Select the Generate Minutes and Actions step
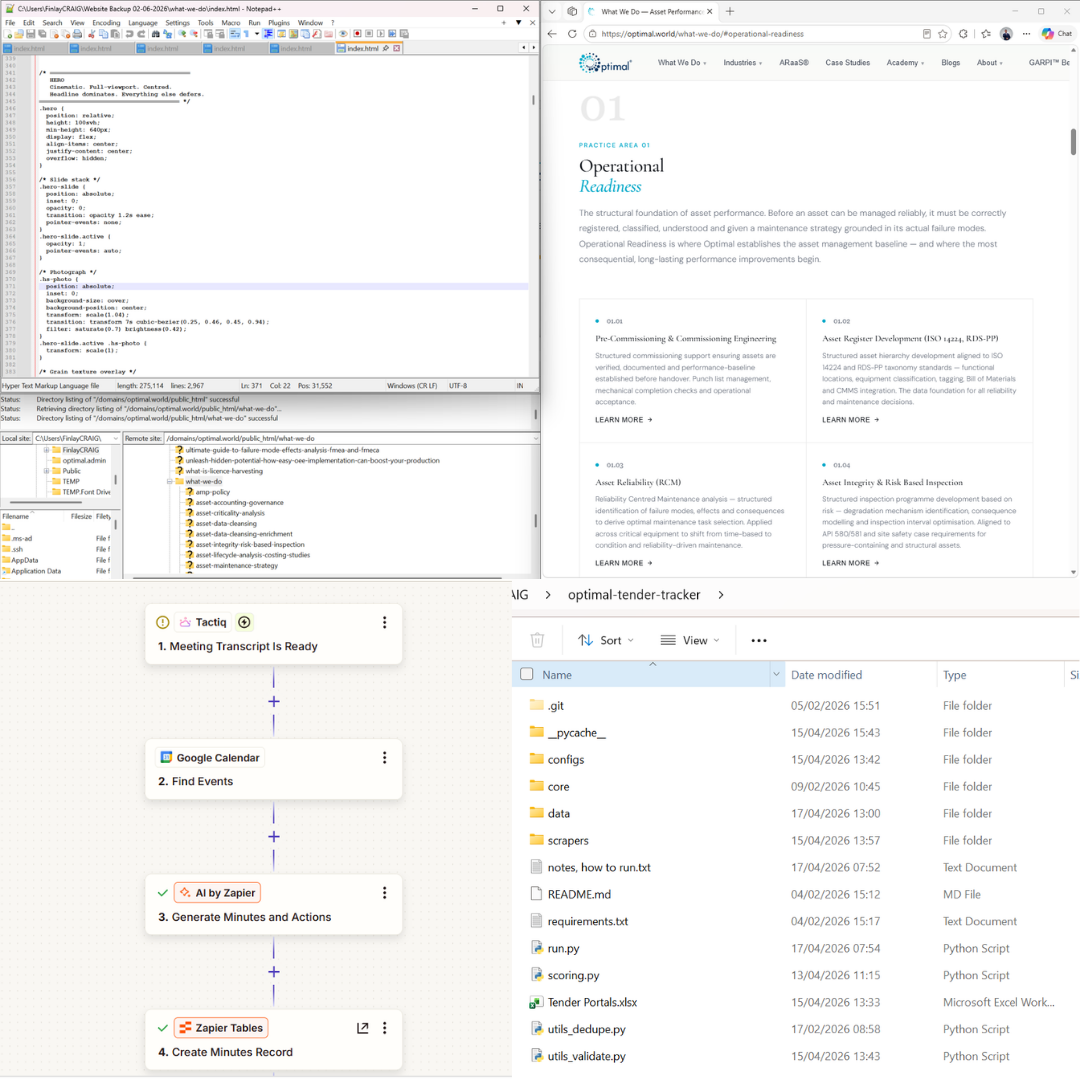The width and height of the screenshot is (1080, 1080). pyautogui.click(x=273, y=904)
